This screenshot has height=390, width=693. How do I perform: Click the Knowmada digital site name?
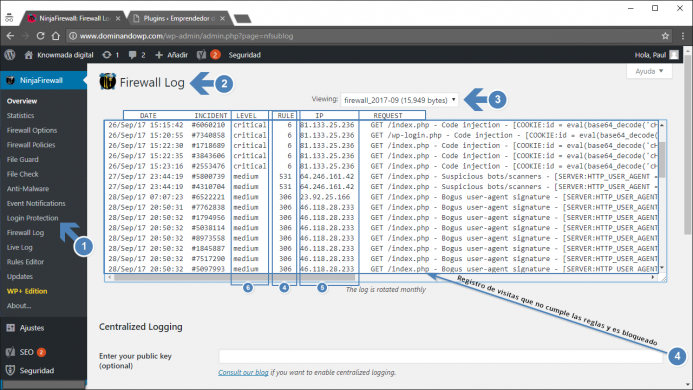65,55
